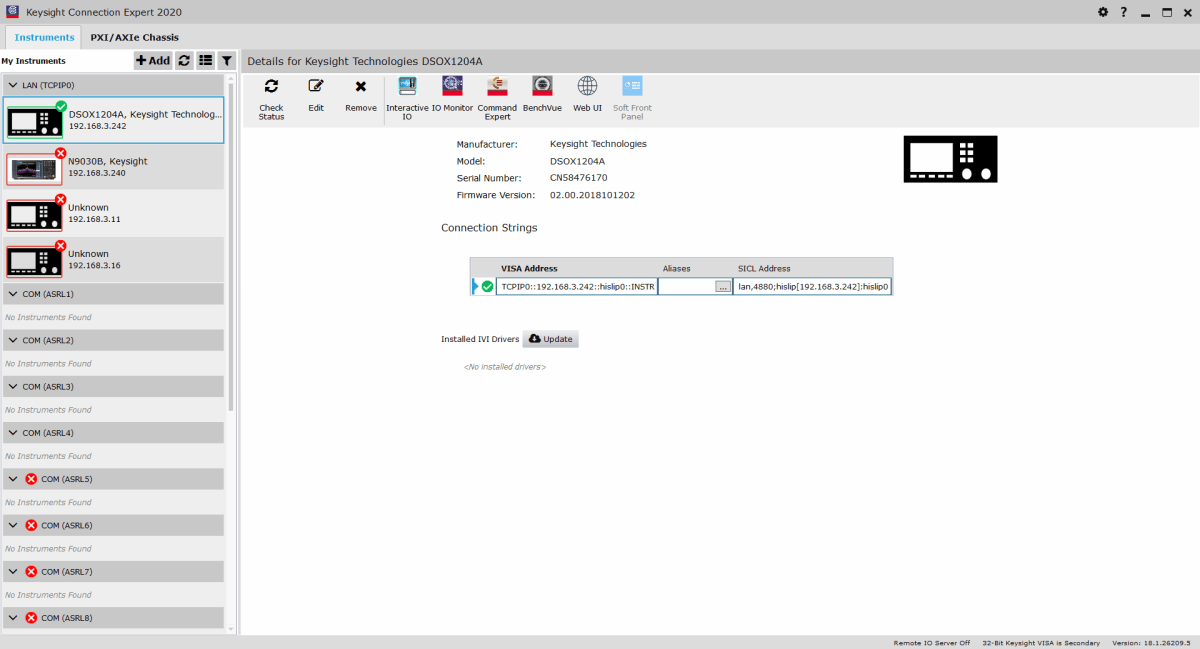The height and width of the screenshot is (649, 1200).
Task: Launch Interactive IO tool
Action: (x=407, y=85)
